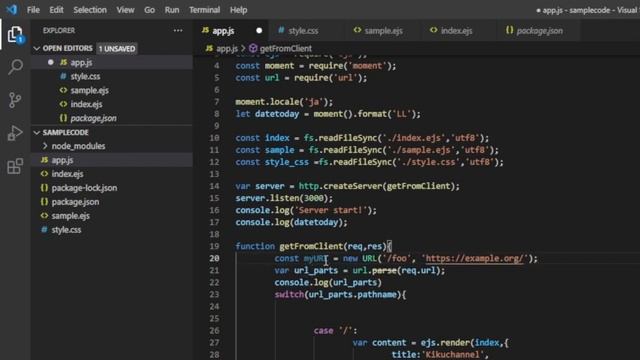This screenshot has height=360, width=640.
Task: Open the File menu
Action: pos(33,10)
